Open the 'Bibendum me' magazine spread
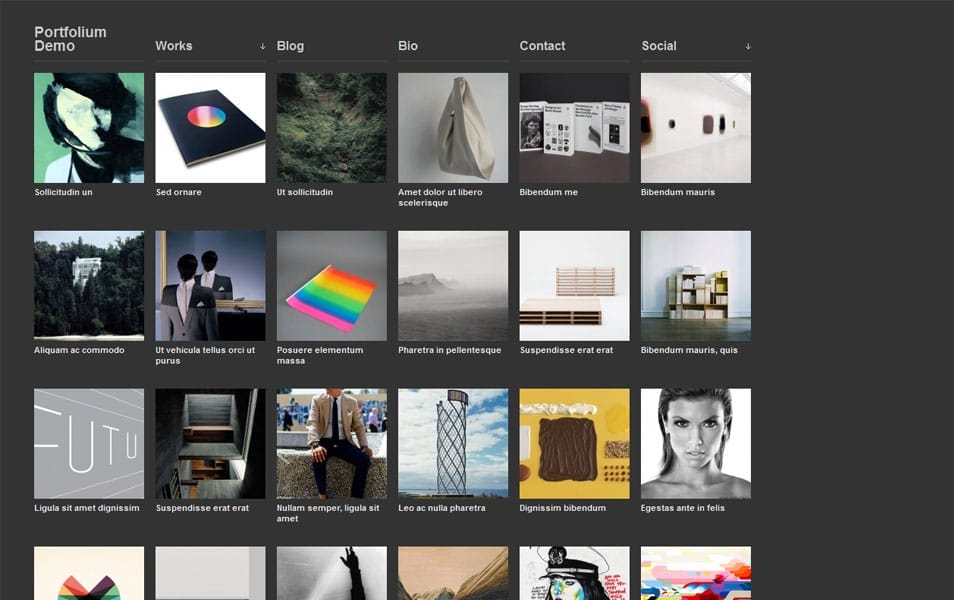This screenshot has width=954, height=600. (x=574, y=127)
